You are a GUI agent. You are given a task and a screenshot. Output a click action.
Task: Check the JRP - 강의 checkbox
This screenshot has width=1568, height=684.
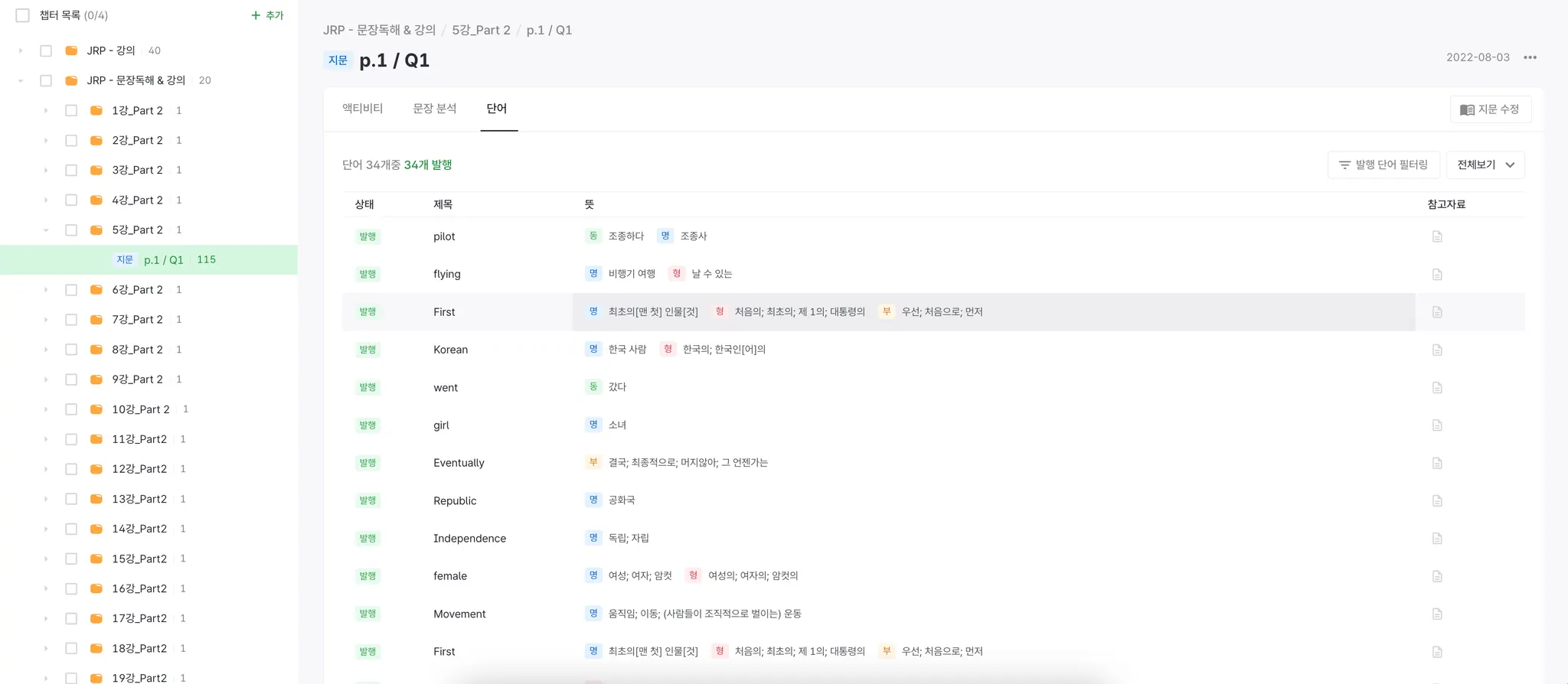click(46, 50)
